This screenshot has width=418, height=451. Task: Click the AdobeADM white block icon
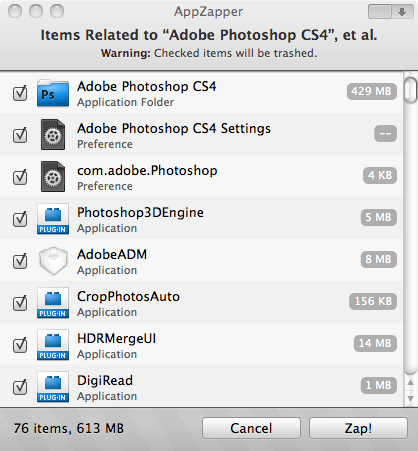coord(53,261)
